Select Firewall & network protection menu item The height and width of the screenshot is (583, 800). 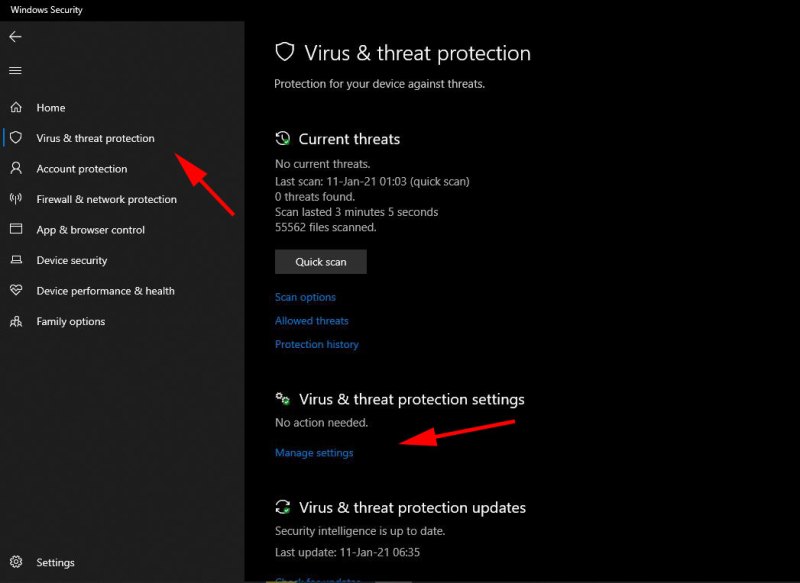106,199
